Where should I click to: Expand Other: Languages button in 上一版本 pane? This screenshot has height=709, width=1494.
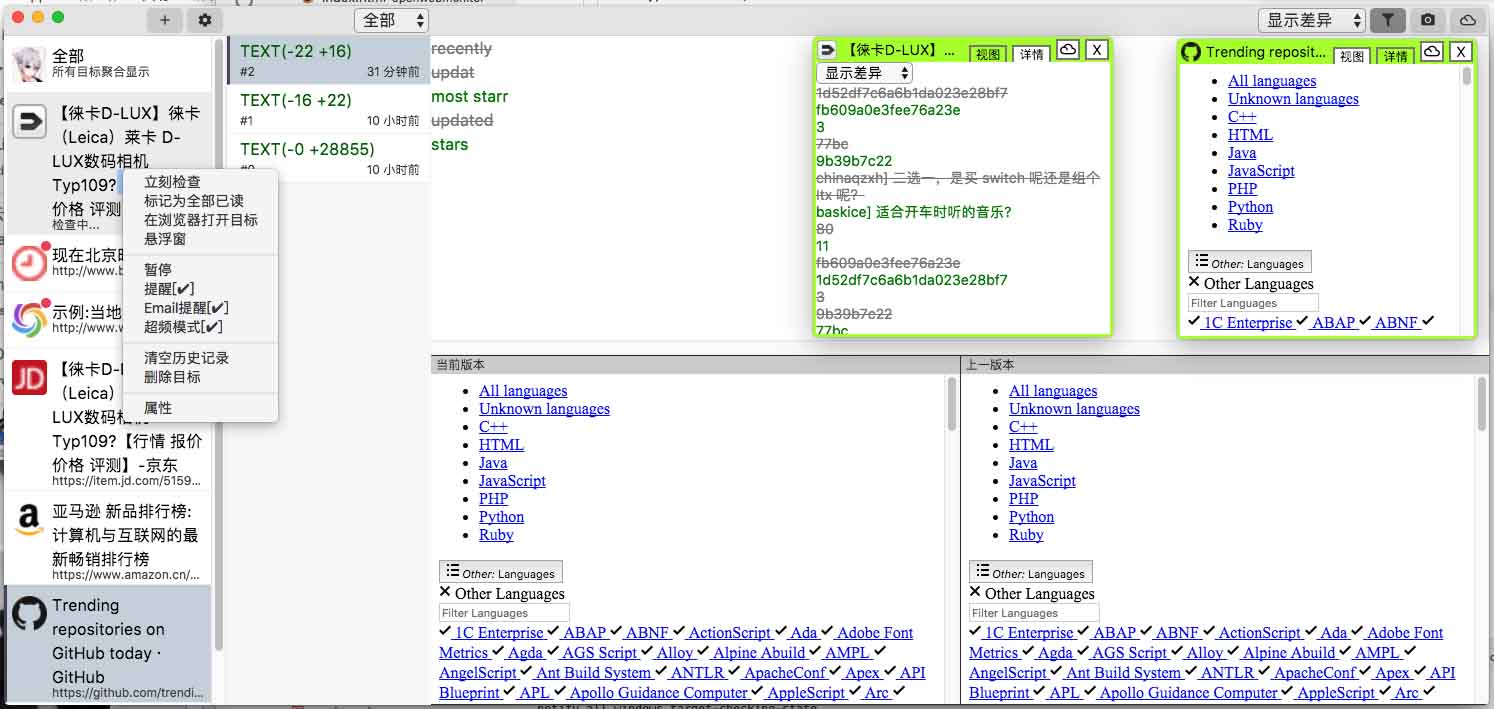point(1031,571)
